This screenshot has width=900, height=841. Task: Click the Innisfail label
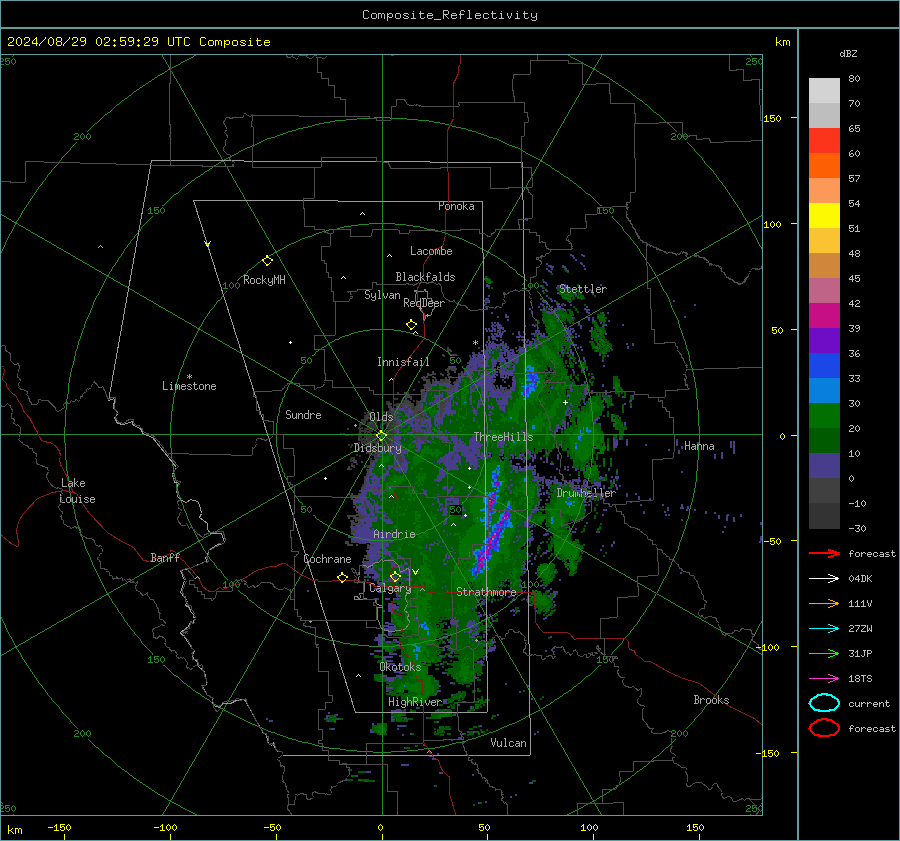pyautogui.click(x=403, y=362)
